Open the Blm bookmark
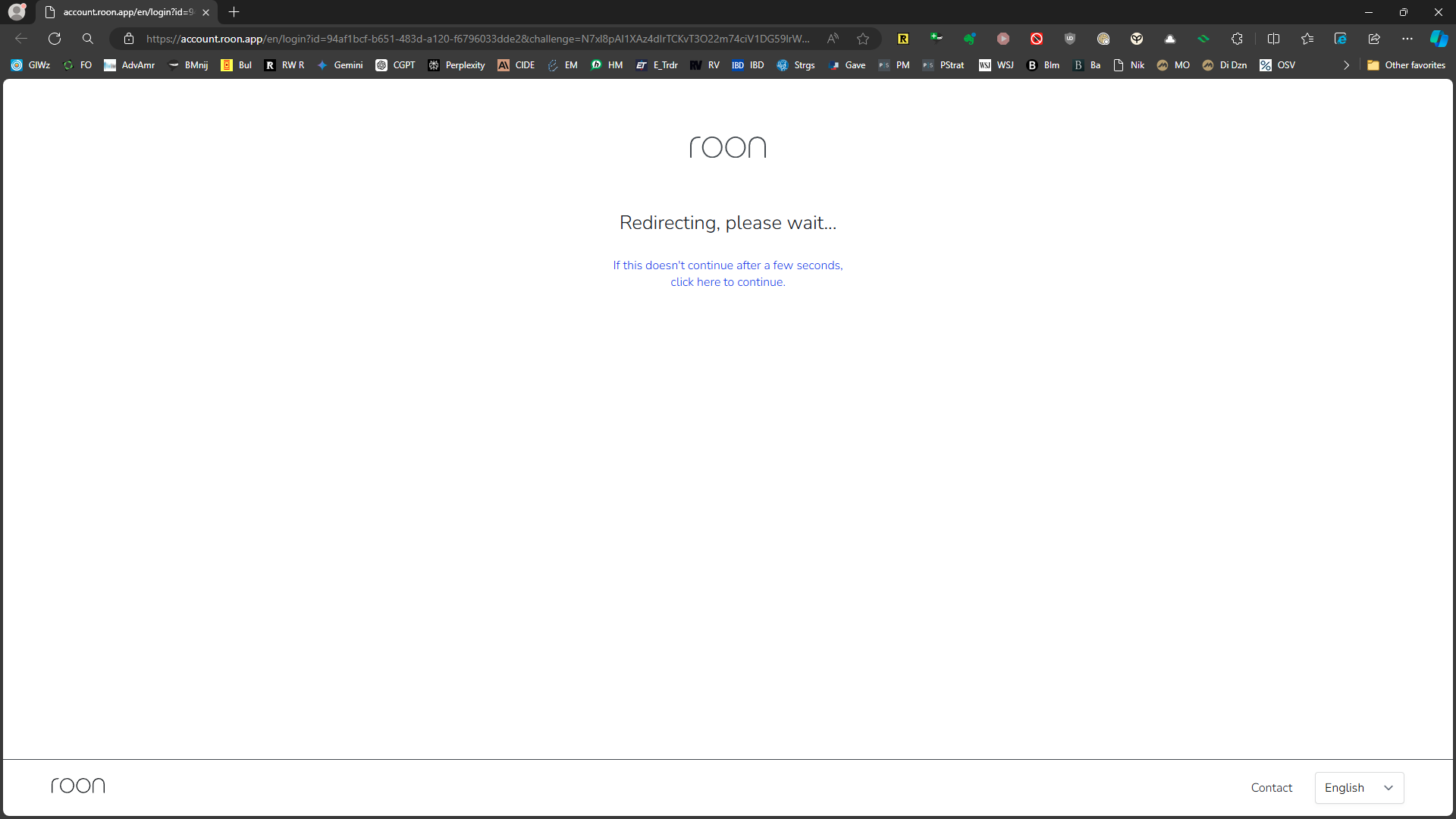 click(1043, 65)
